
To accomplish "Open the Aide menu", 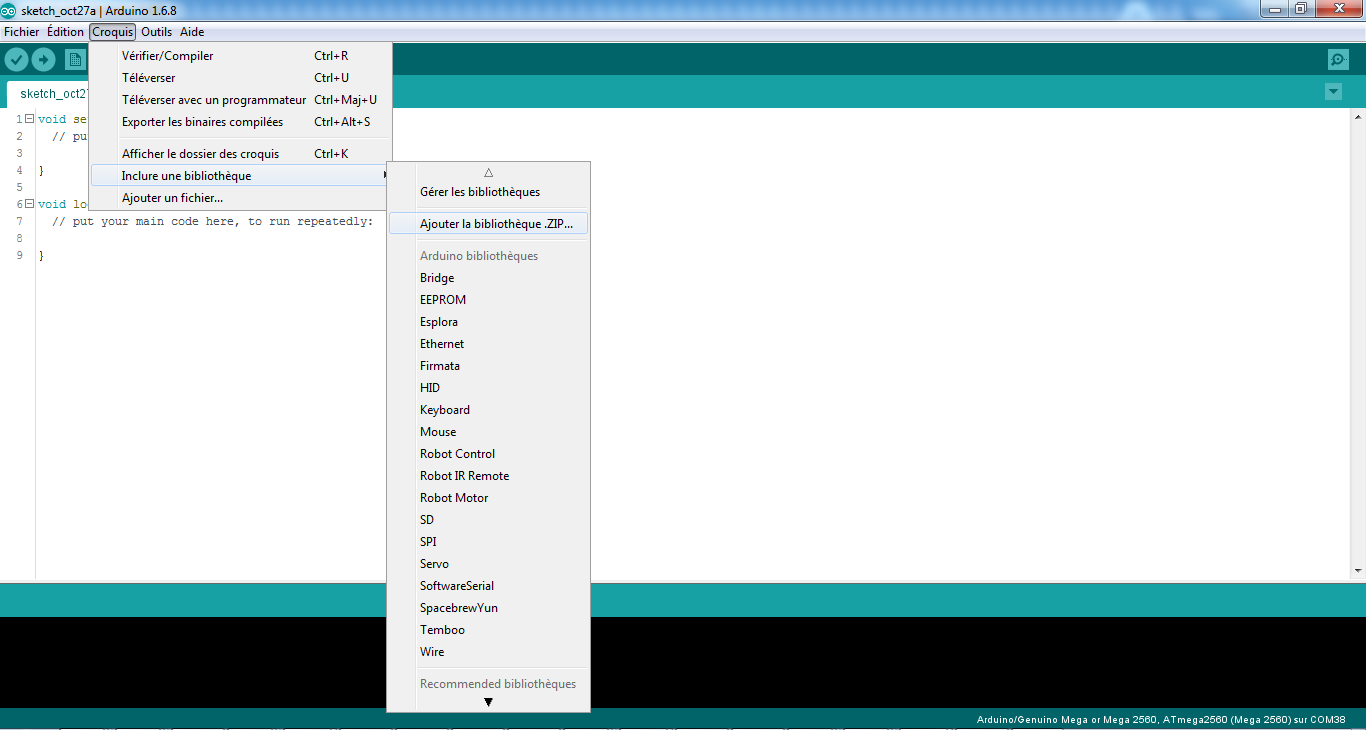I will point(192,32).
